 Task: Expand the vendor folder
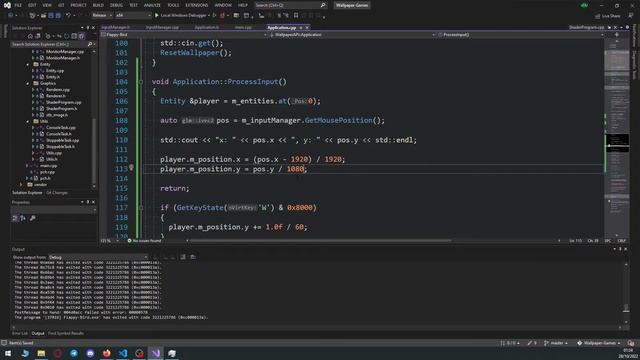[22, 184]
